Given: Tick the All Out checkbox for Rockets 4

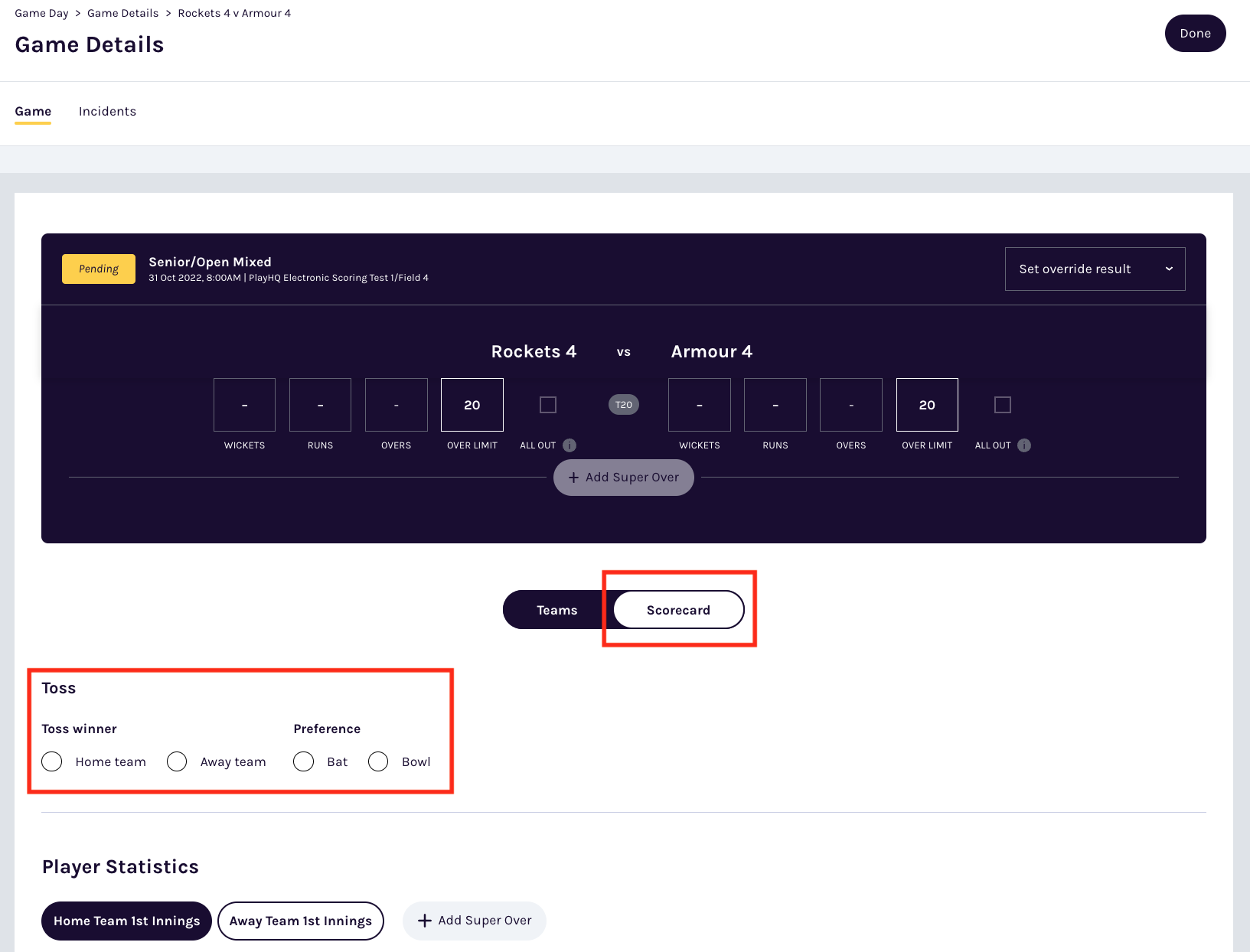Looking at the screenshot, I should point(548,405).
